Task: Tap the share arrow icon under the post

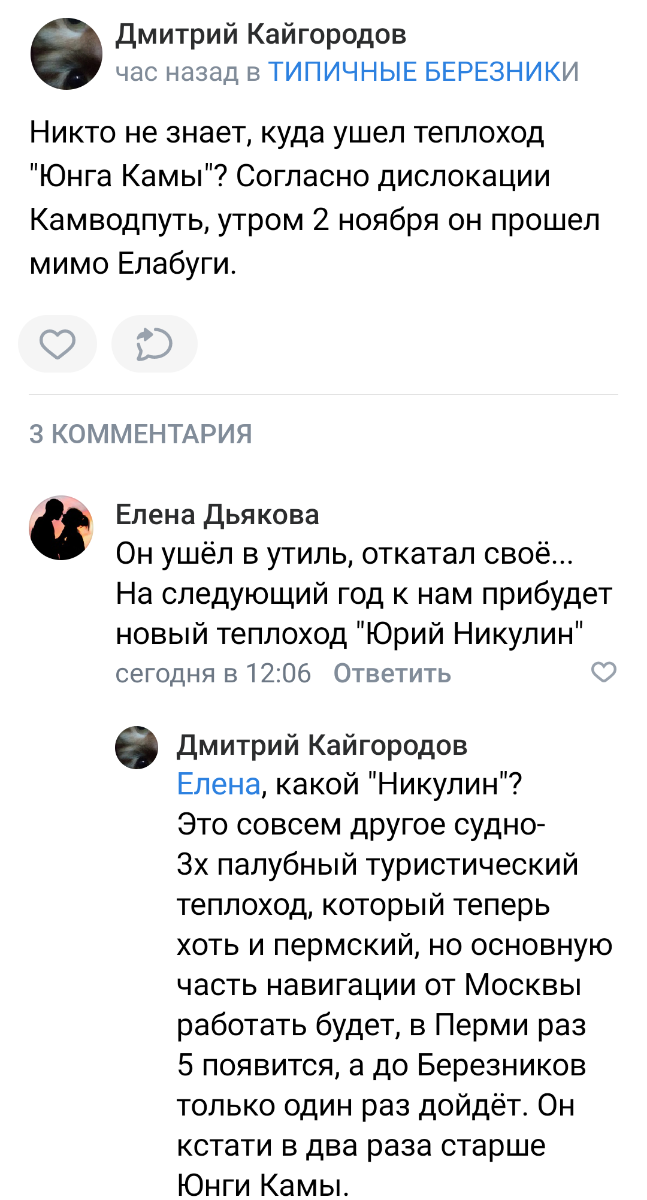Action: (x=154, y=345)
